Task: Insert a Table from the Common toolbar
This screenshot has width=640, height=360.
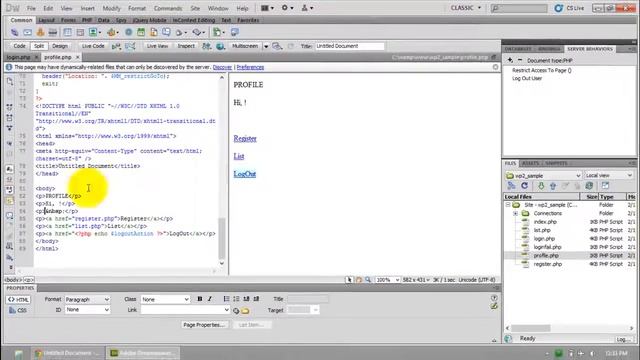Action: click(x=67, y=32)
